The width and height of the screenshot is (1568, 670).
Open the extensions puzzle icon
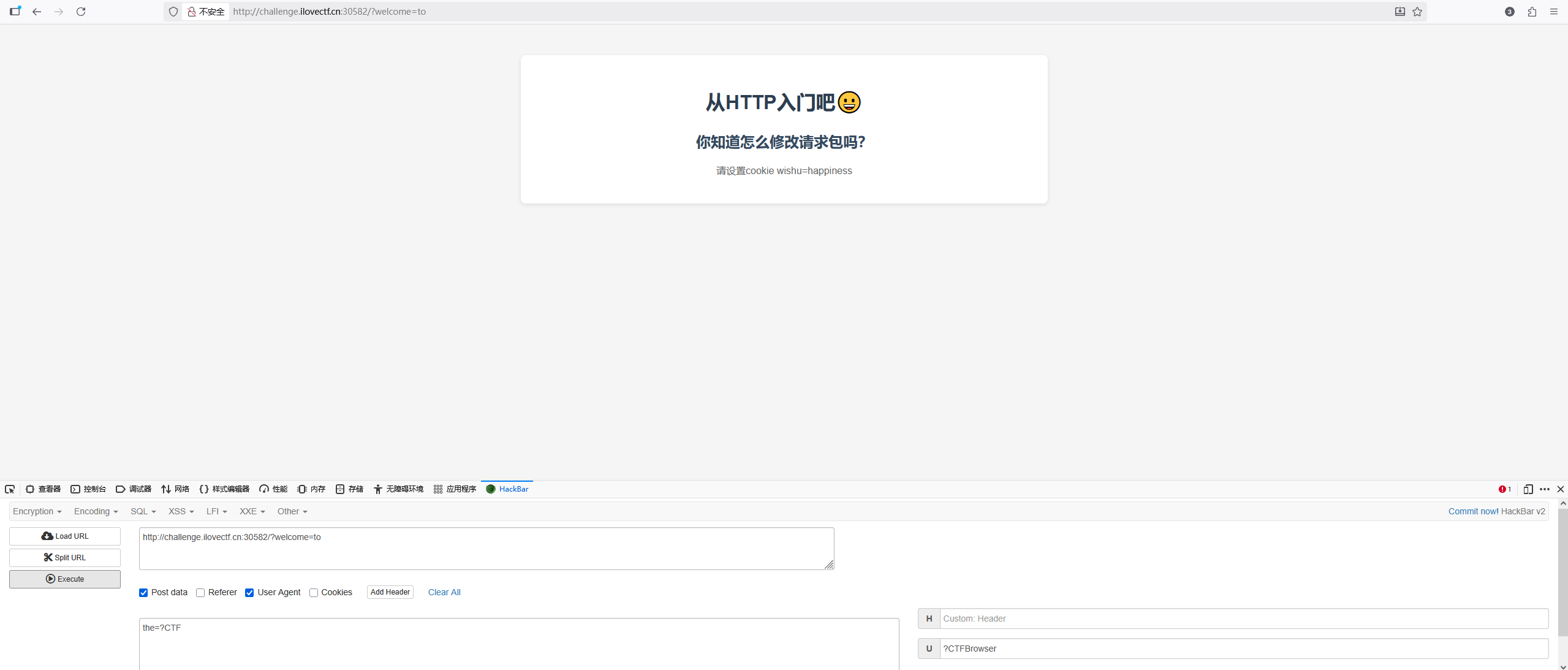(1532, 12)
